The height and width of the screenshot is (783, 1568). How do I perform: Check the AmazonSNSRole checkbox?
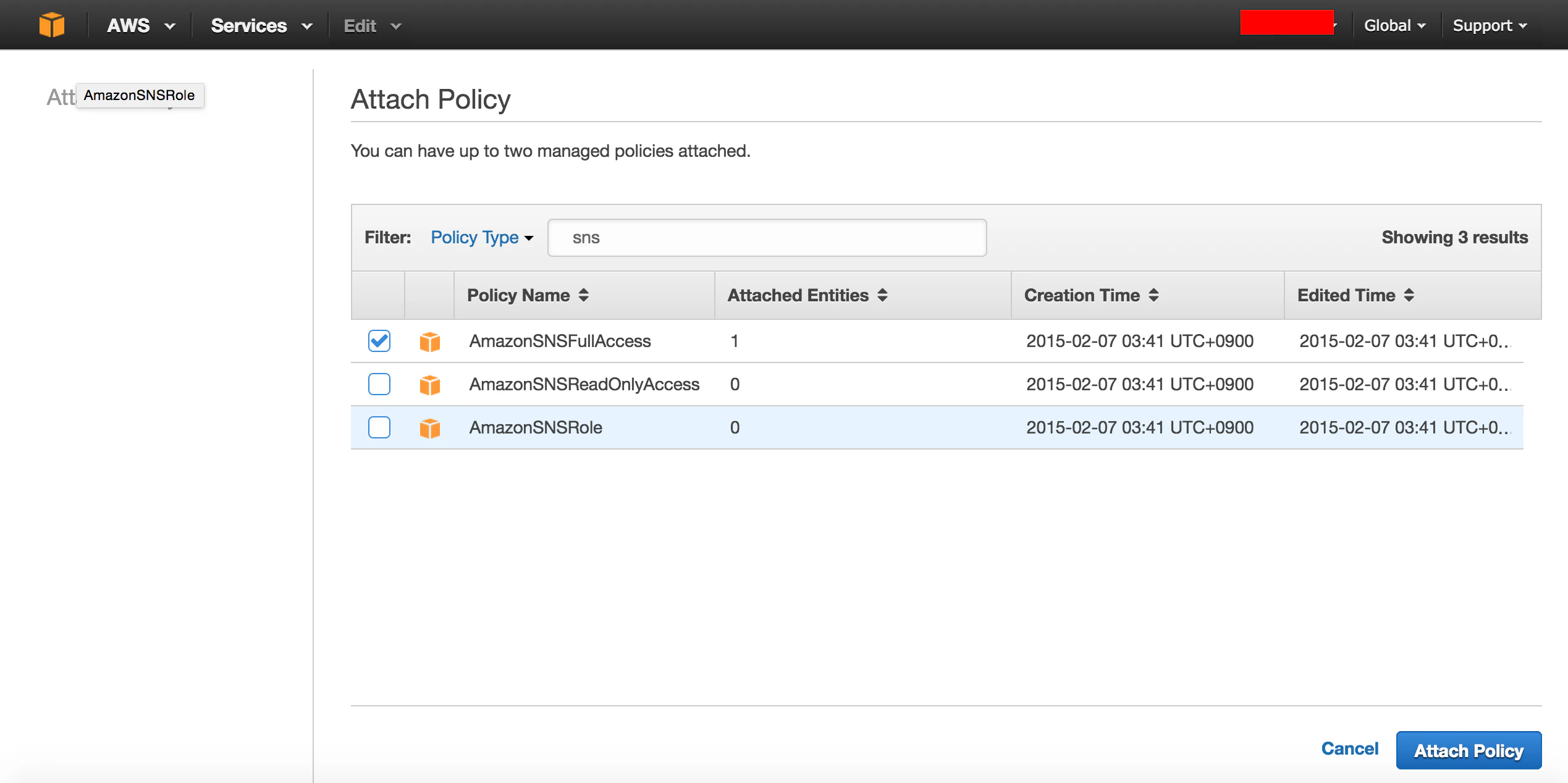[x=379, y=427]
